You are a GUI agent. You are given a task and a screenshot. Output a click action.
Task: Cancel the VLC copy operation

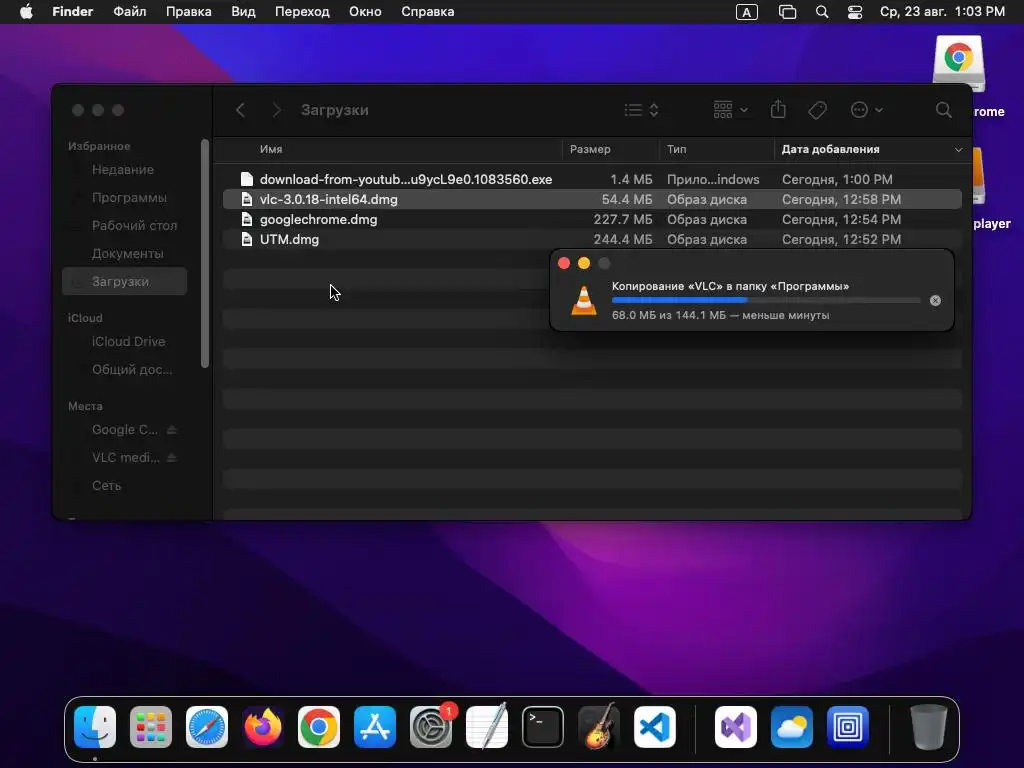point(935,300)
